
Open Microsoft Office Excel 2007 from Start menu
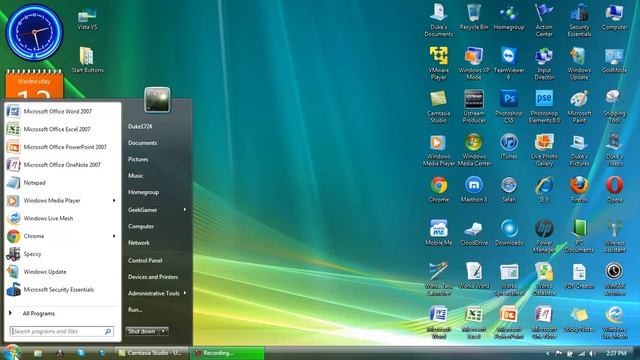tap(62, 129)
